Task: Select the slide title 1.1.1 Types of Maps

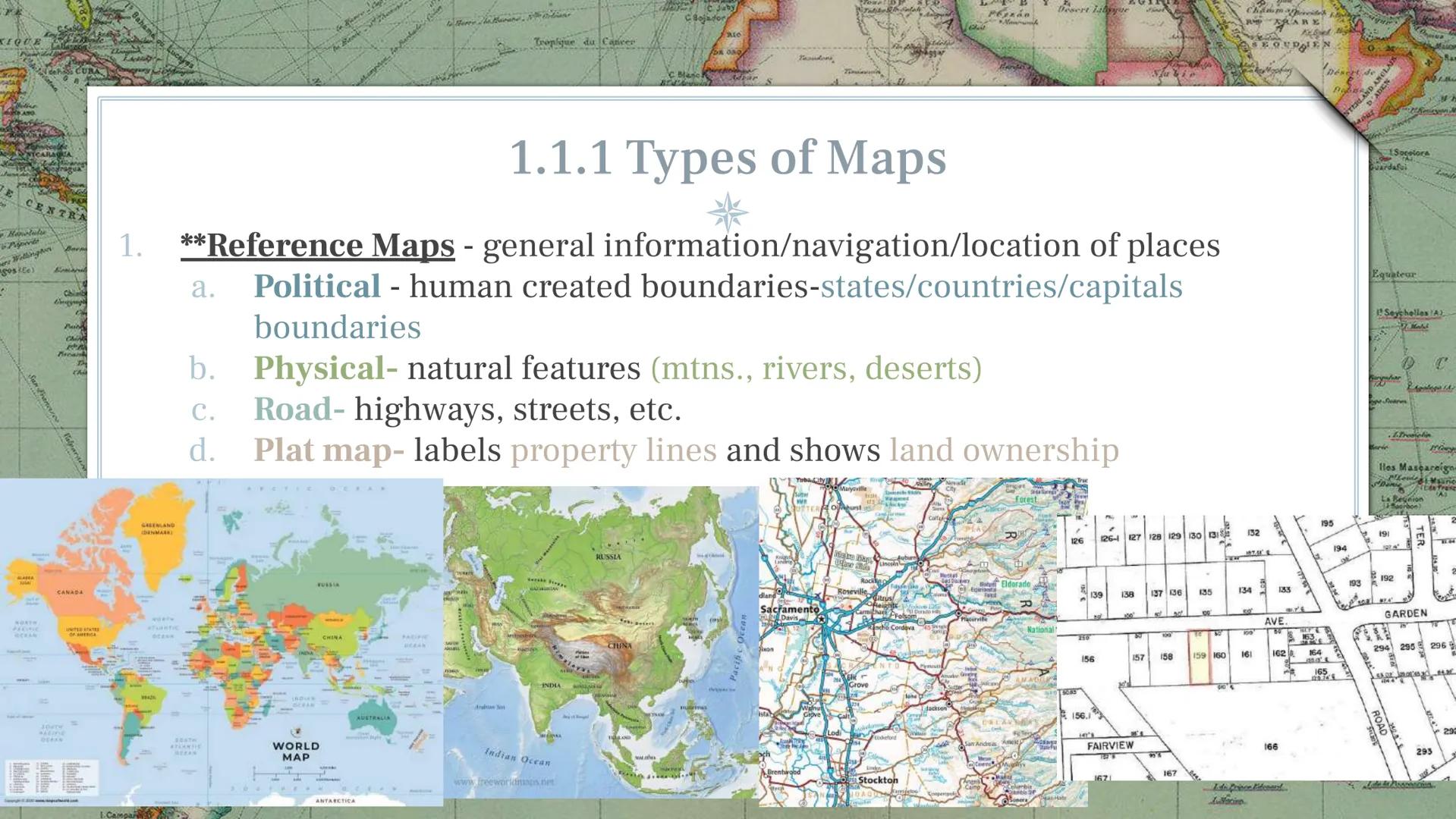Action: click(x=728, y=158)
